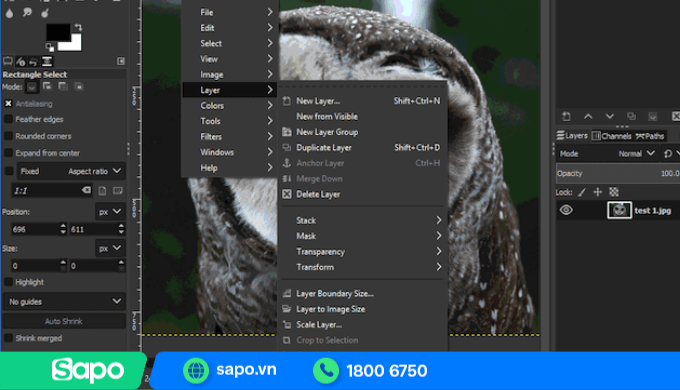Select the test 1.jpg layer thumbnail
This screenshot has width=680, height=390.
[619, 210]
